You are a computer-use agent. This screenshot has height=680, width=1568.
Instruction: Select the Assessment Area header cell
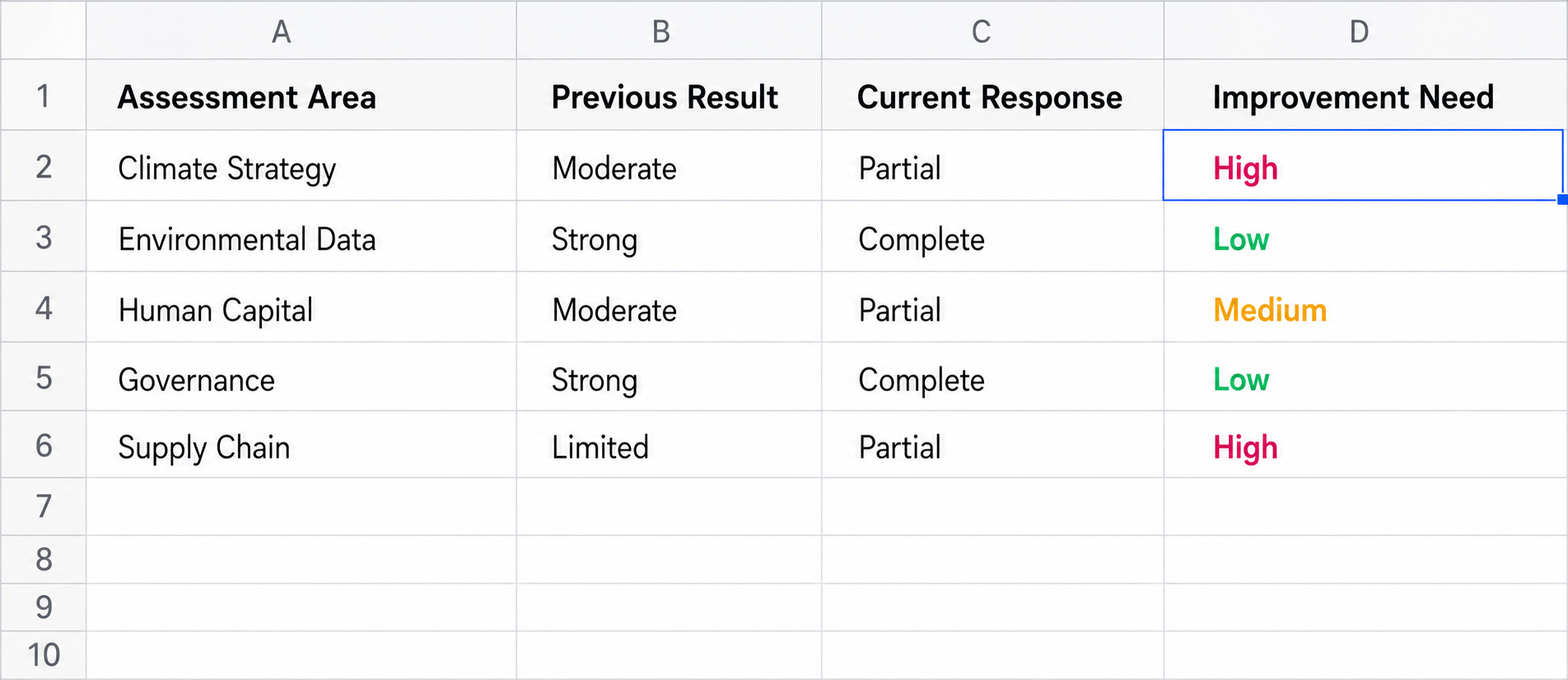301,95
